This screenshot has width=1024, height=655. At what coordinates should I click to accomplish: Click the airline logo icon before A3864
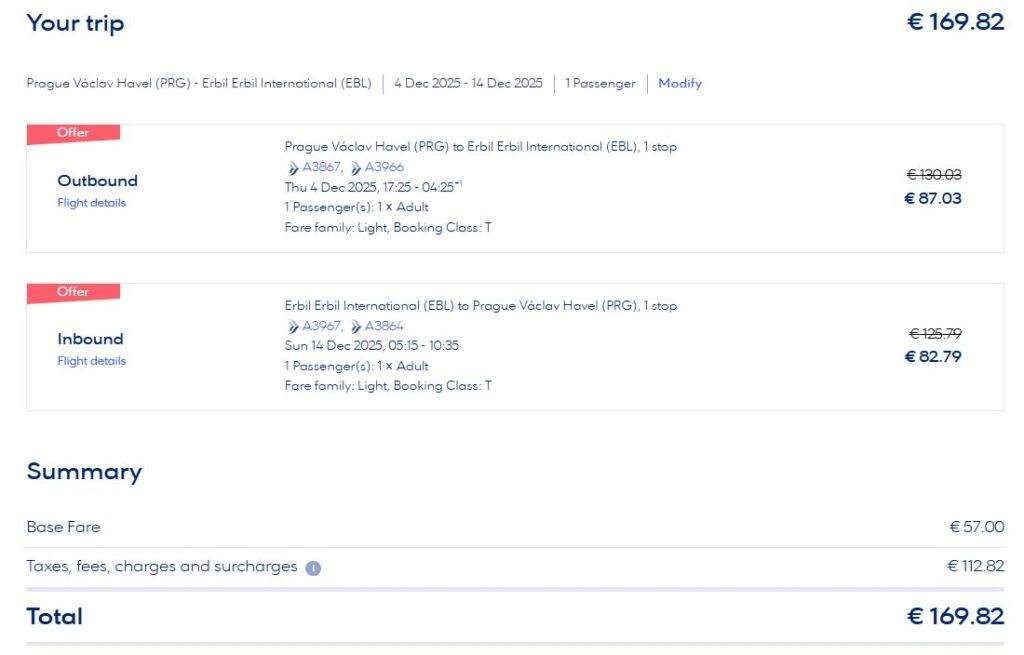[356, 327]
